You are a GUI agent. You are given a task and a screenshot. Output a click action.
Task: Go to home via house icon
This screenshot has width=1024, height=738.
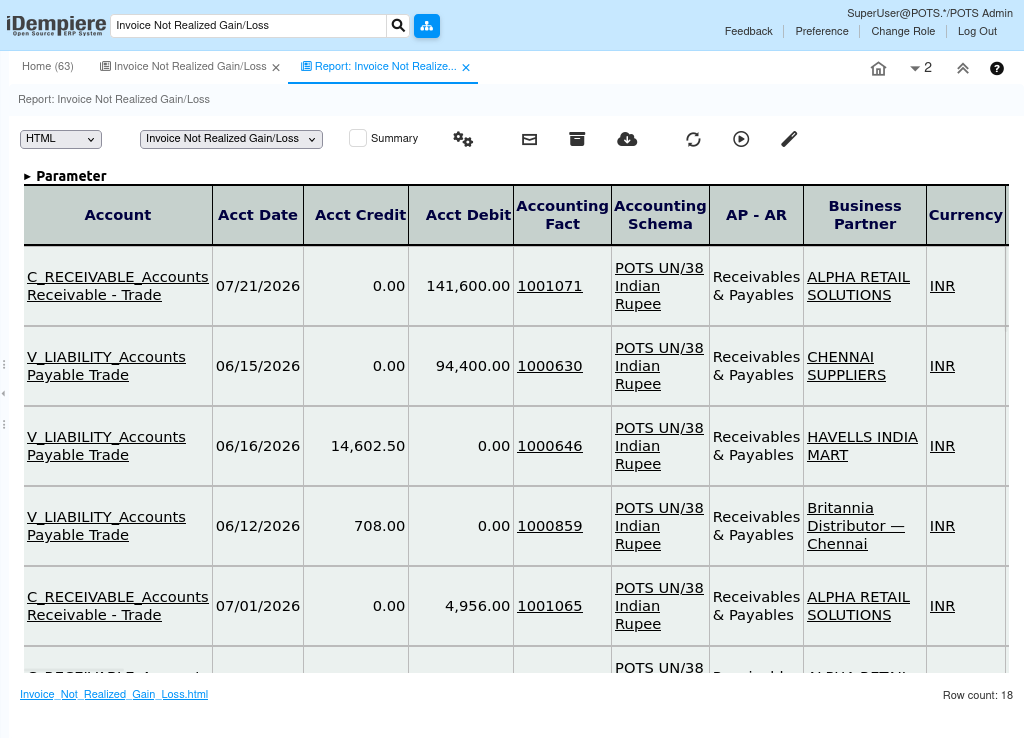coord(878,69)
